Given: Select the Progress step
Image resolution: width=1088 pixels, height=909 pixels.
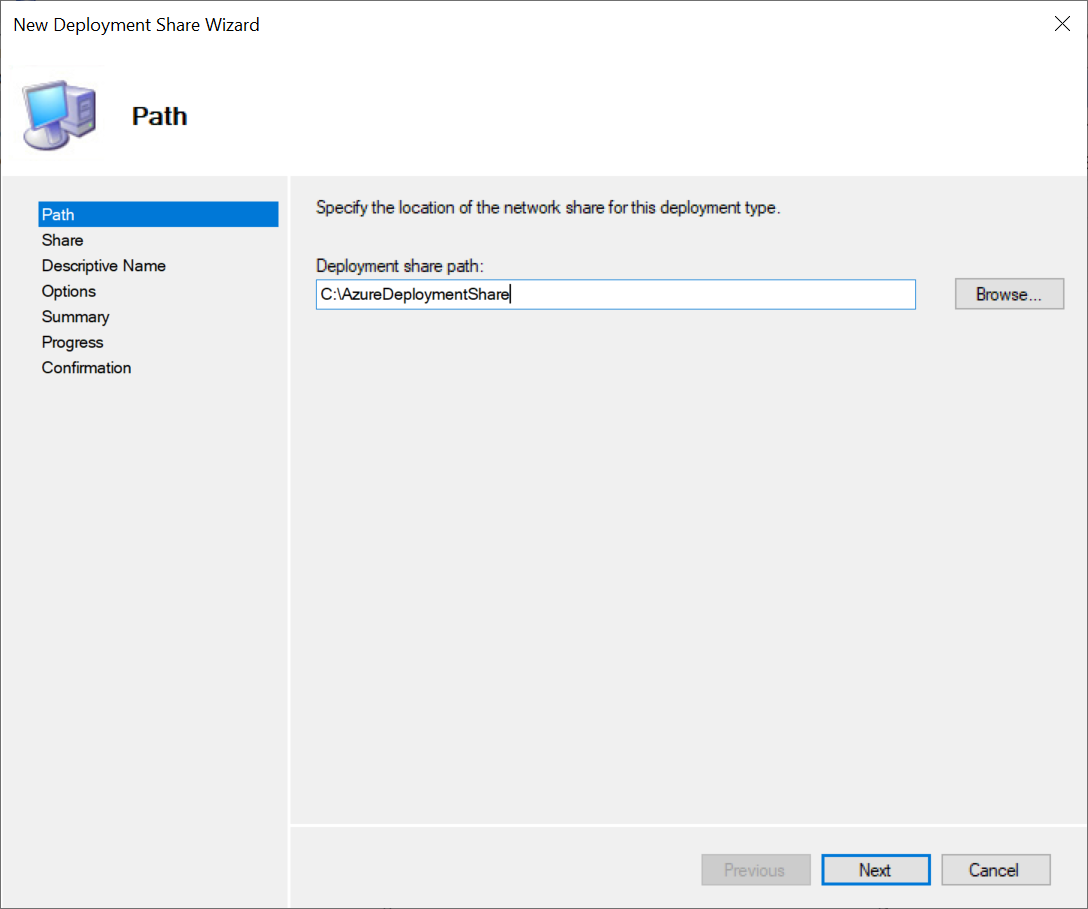Looking at the screenshot, I should pos(72,343).
